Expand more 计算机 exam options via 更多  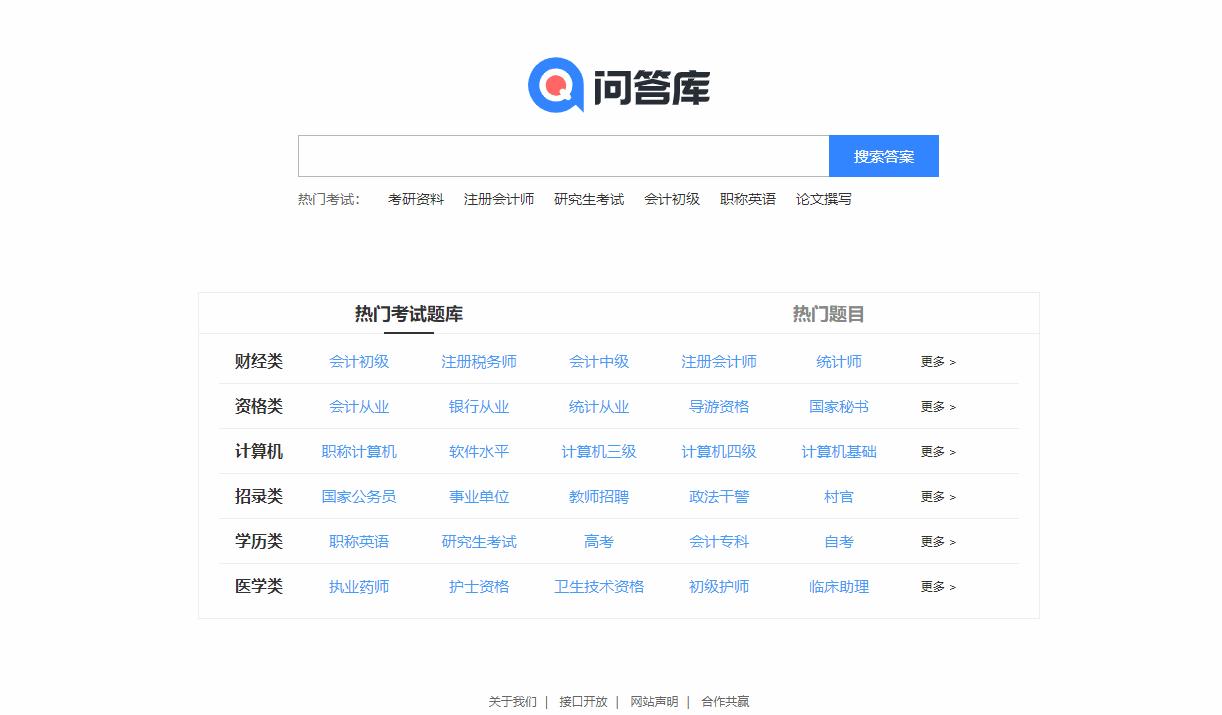pos(936,452)
